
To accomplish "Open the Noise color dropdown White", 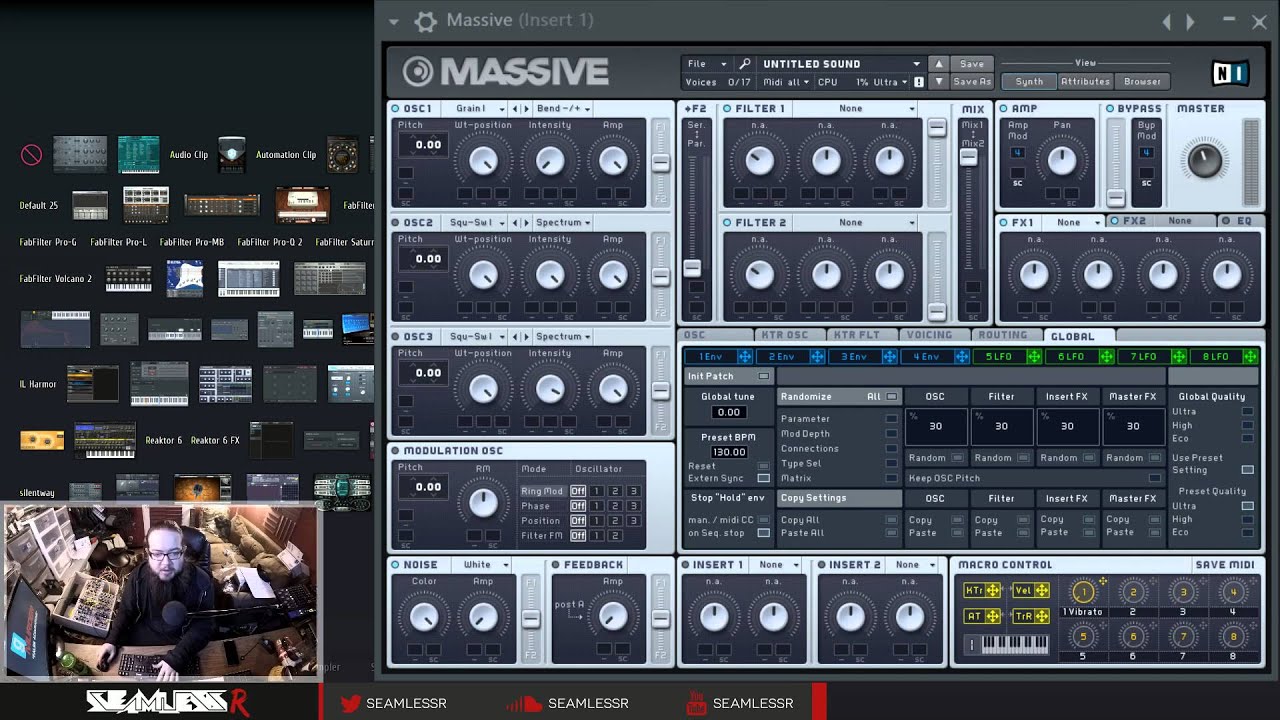I will click(485, 565).
